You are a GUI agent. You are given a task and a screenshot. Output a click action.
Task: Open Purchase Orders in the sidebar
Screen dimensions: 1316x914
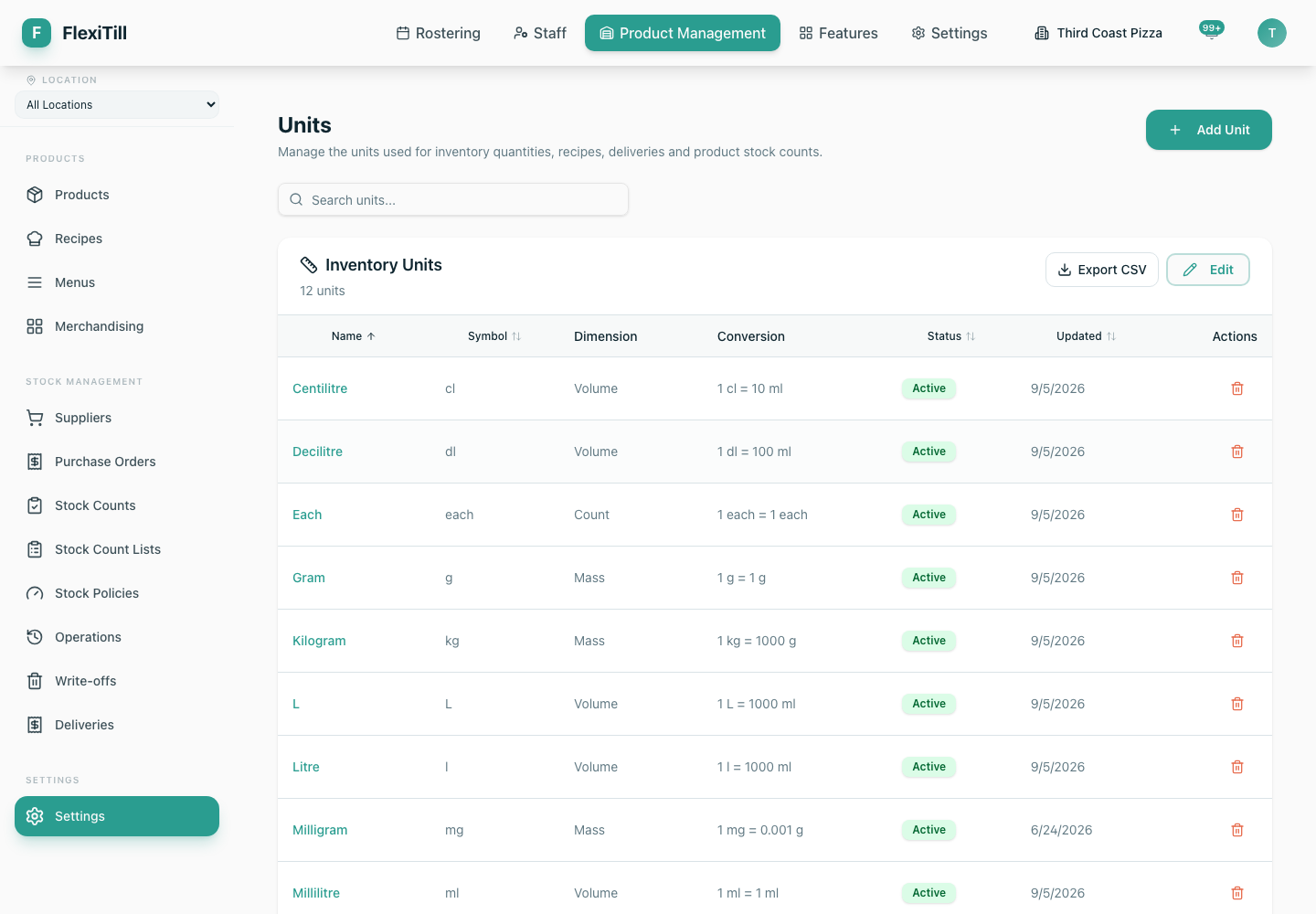(117, 462)
